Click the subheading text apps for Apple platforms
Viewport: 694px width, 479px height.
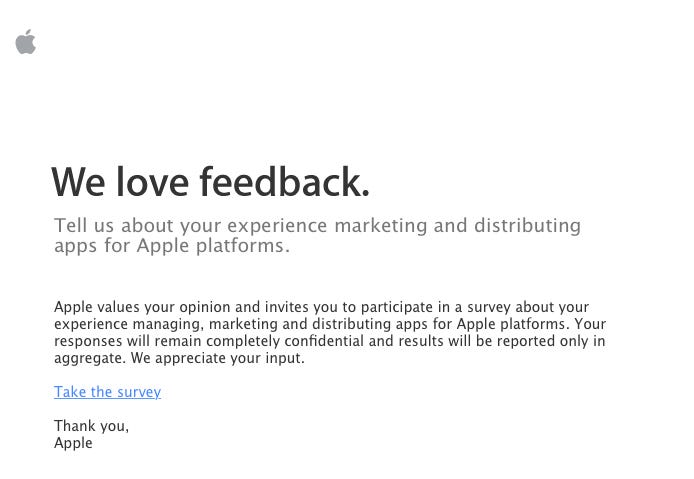171,246
